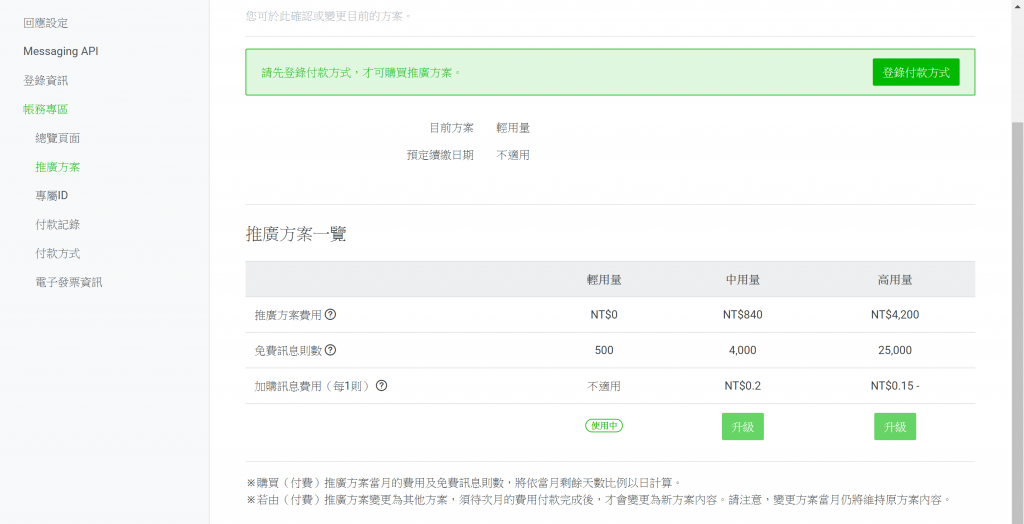This screenshot has height=524, width=1024.
Task: Click the NT$0 price cell
Action: [604, 315]
